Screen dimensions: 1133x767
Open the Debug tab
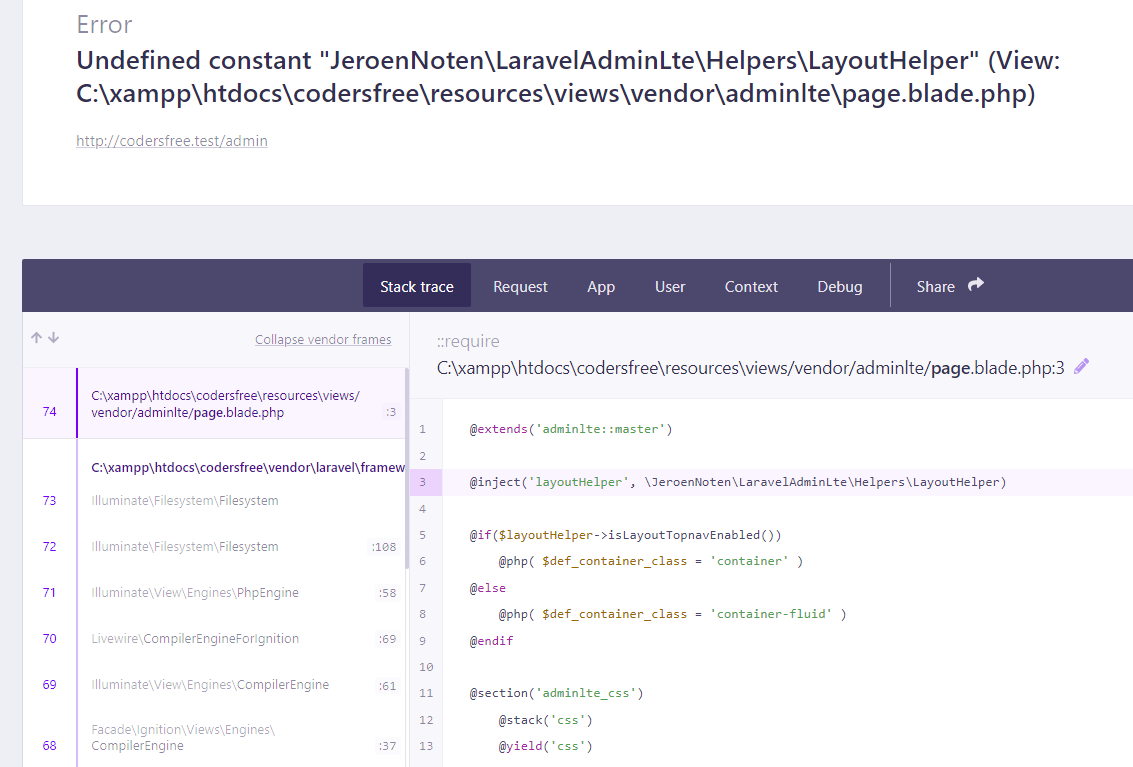(x=839, y=286)
